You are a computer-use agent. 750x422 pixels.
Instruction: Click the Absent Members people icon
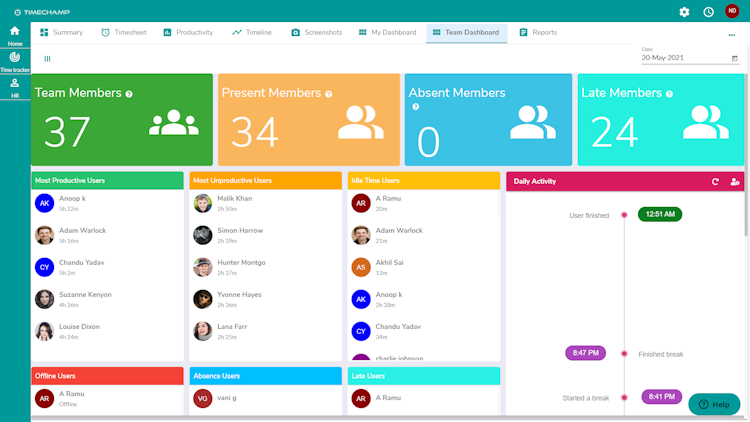(x=533, y=122)
